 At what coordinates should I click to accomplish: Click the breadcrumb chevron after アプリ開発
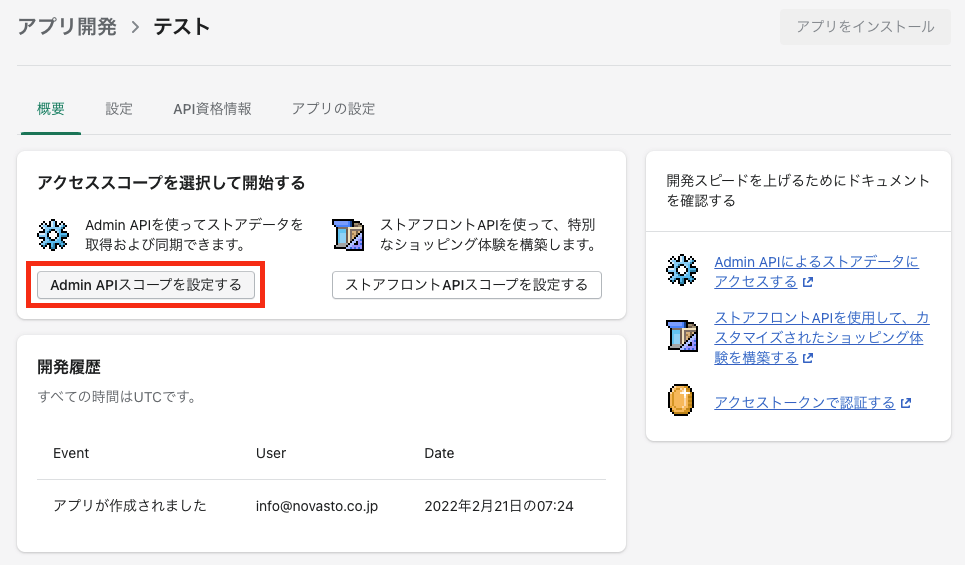click(x=135, y=27)
